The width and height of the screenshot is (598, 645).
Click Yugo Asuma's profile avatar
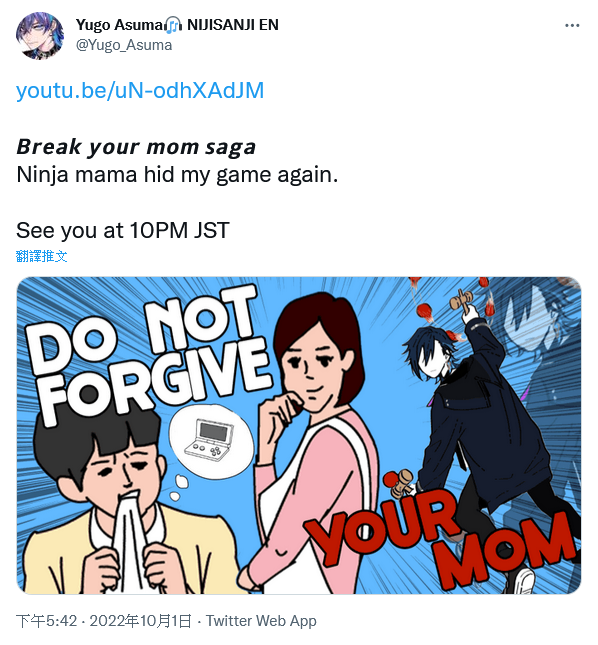[x=40, y=35]
